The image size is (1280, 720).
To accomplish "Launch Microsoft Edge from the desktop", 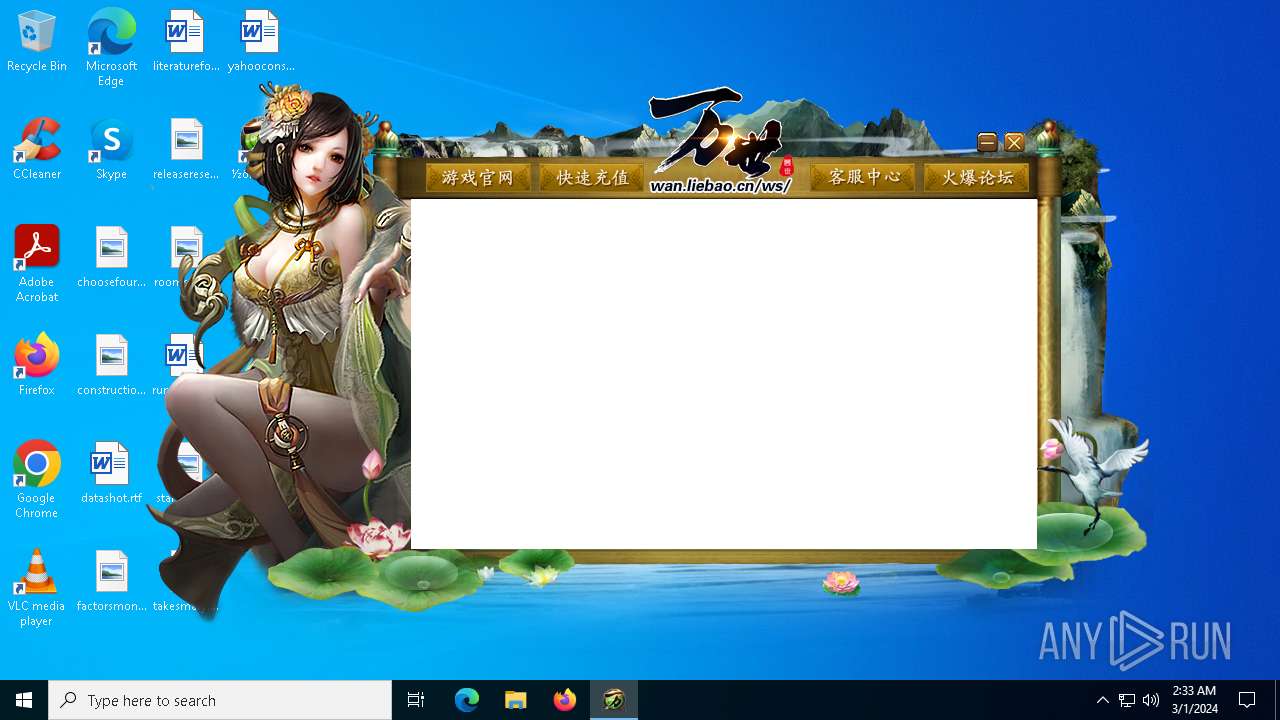I will click(x=111, y=48).
